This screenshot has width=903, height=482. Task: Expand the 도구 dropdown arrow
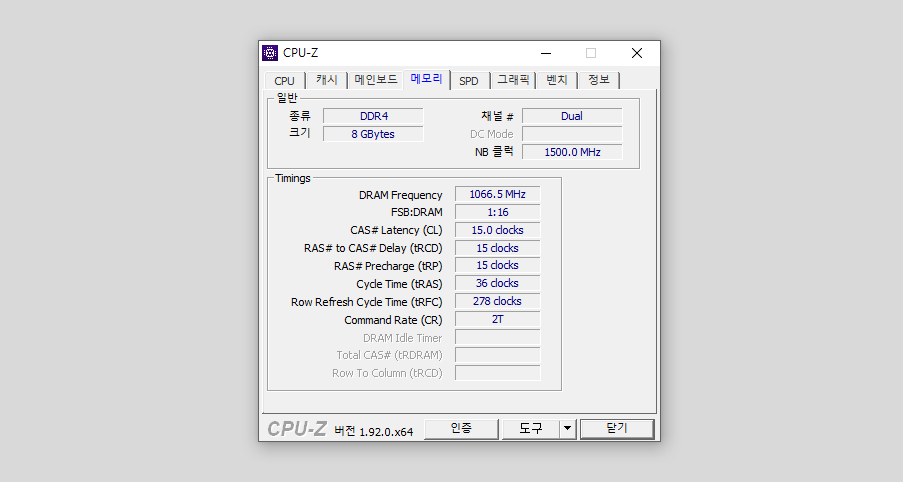[568, 429]
